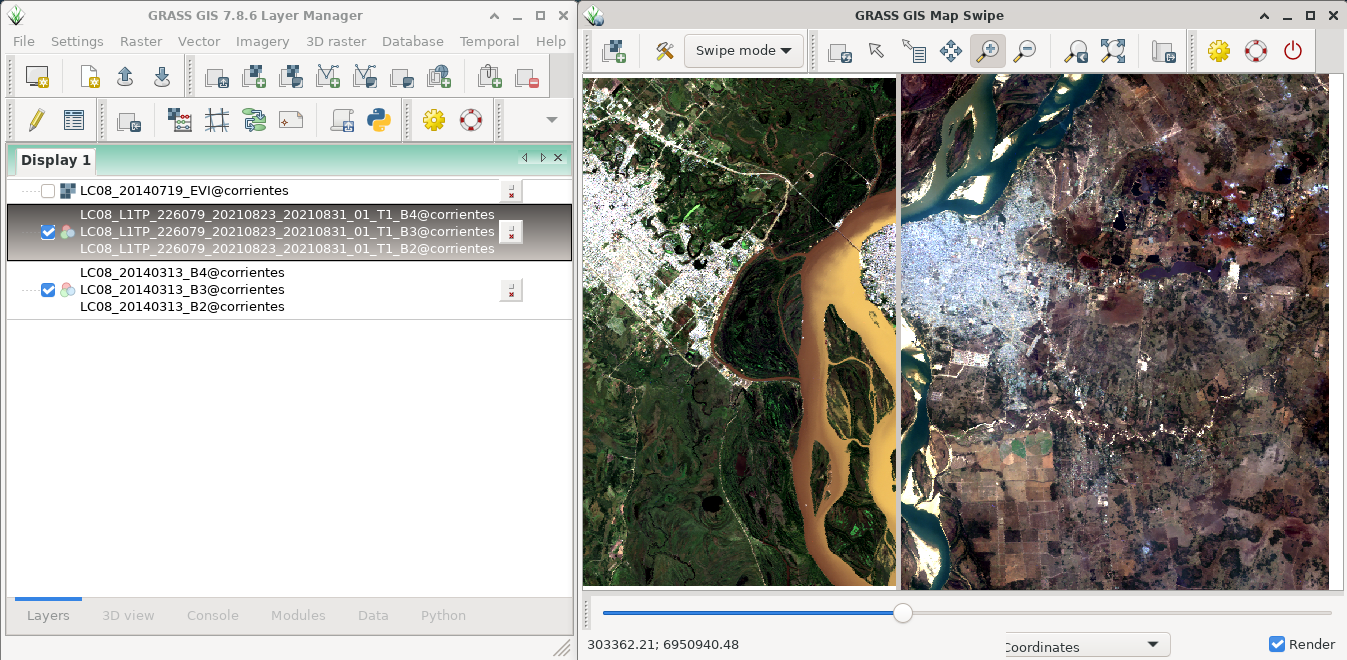The height and width of the screenshot is (660, 1347).
Task: Click the EVI layer options button
Action: point(510,191)
